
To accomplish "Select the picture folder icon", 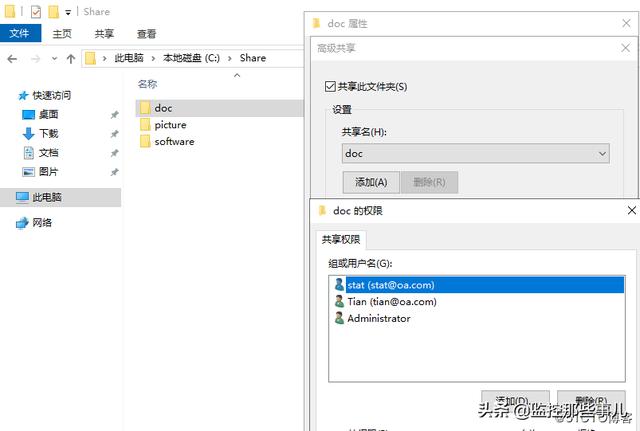I will click(x=145, y=124).
